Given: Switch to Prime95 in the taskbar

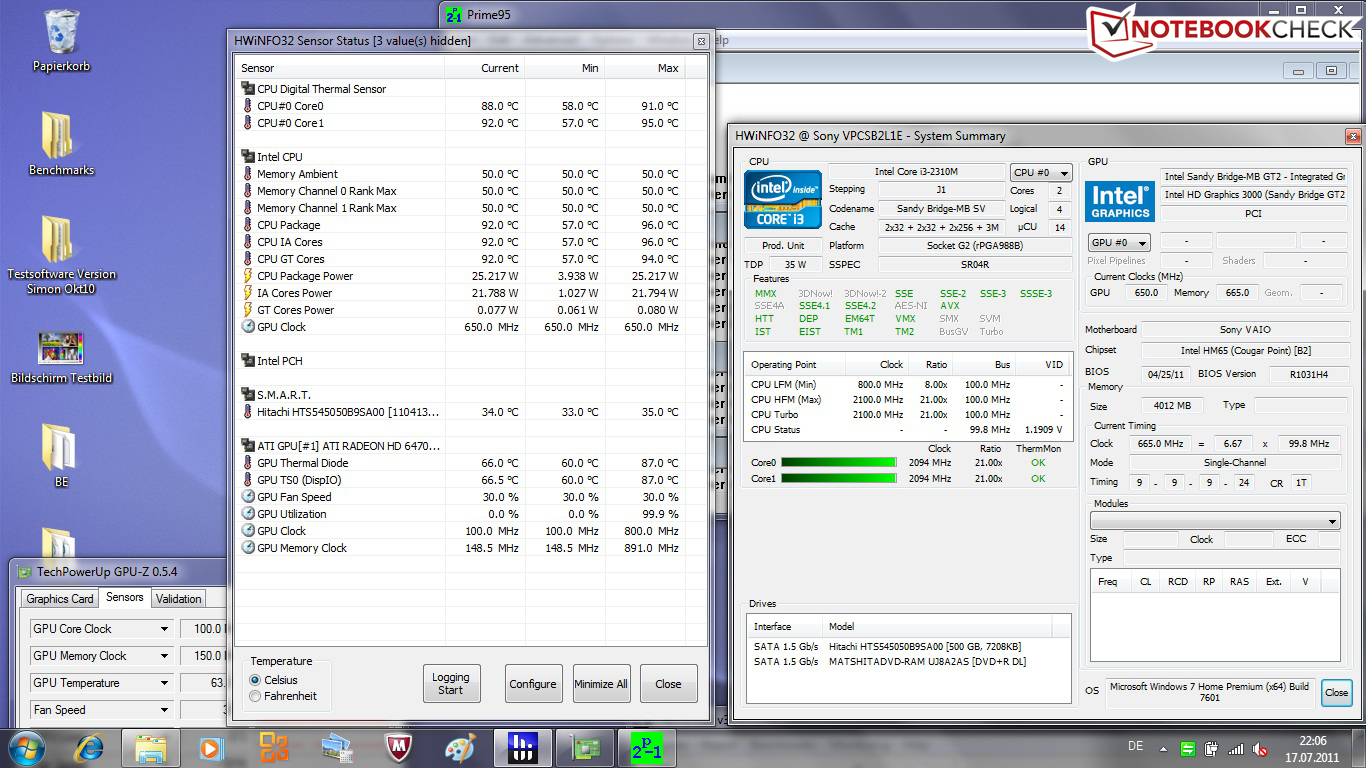Looking at the screenshot, I should point(647,748).
